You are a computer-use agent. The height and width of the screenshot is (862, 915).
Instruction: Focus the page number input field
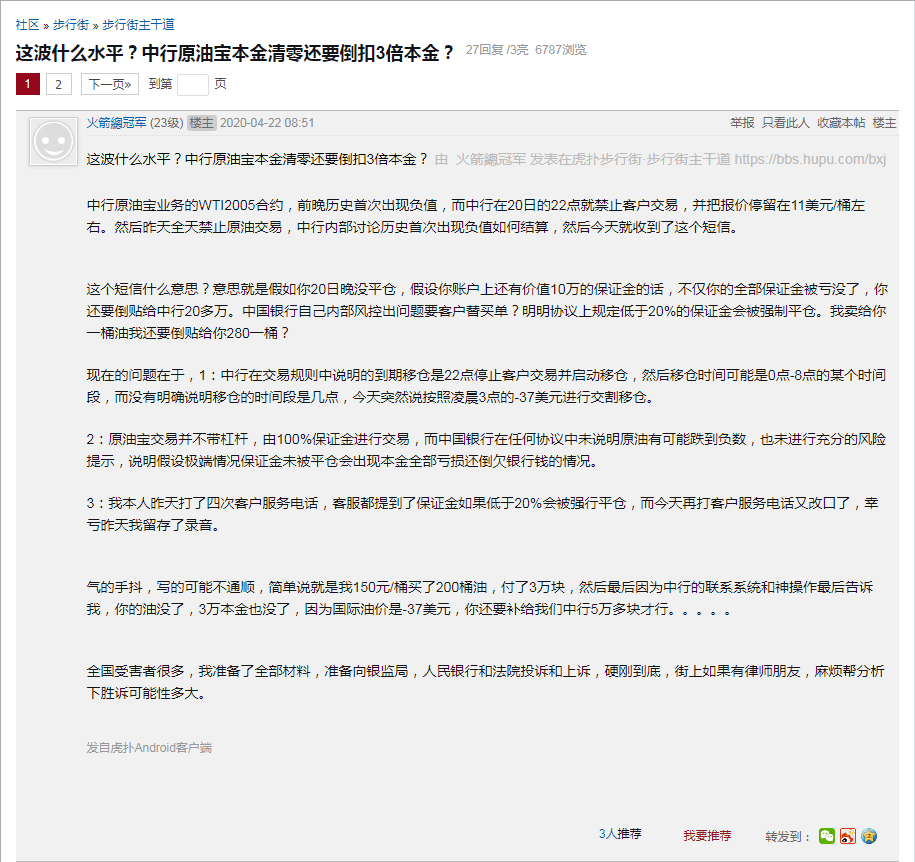pos(193,85)
